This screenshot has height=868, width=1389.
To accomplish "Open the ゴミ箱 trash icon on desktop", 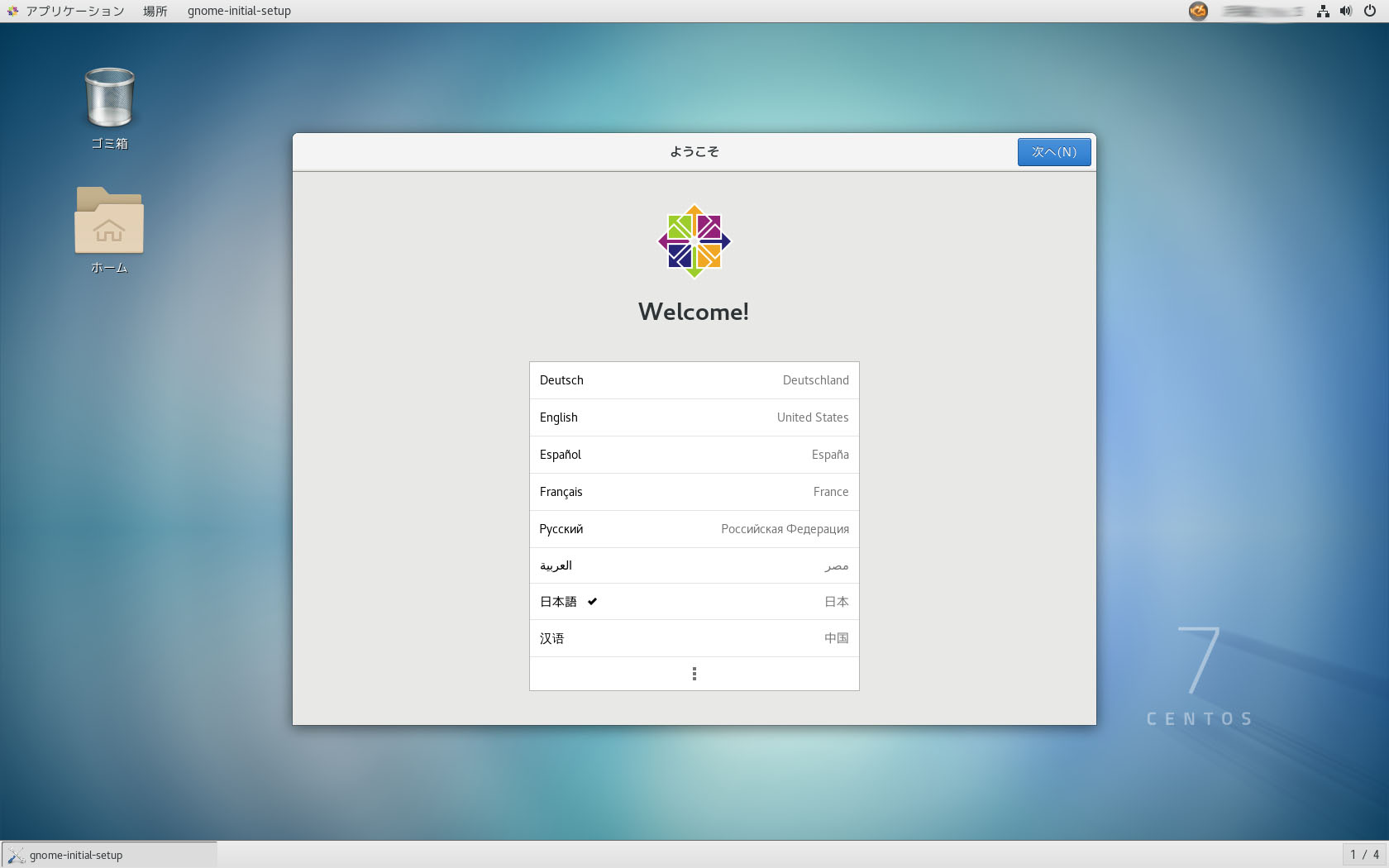I will coord(109,108).
